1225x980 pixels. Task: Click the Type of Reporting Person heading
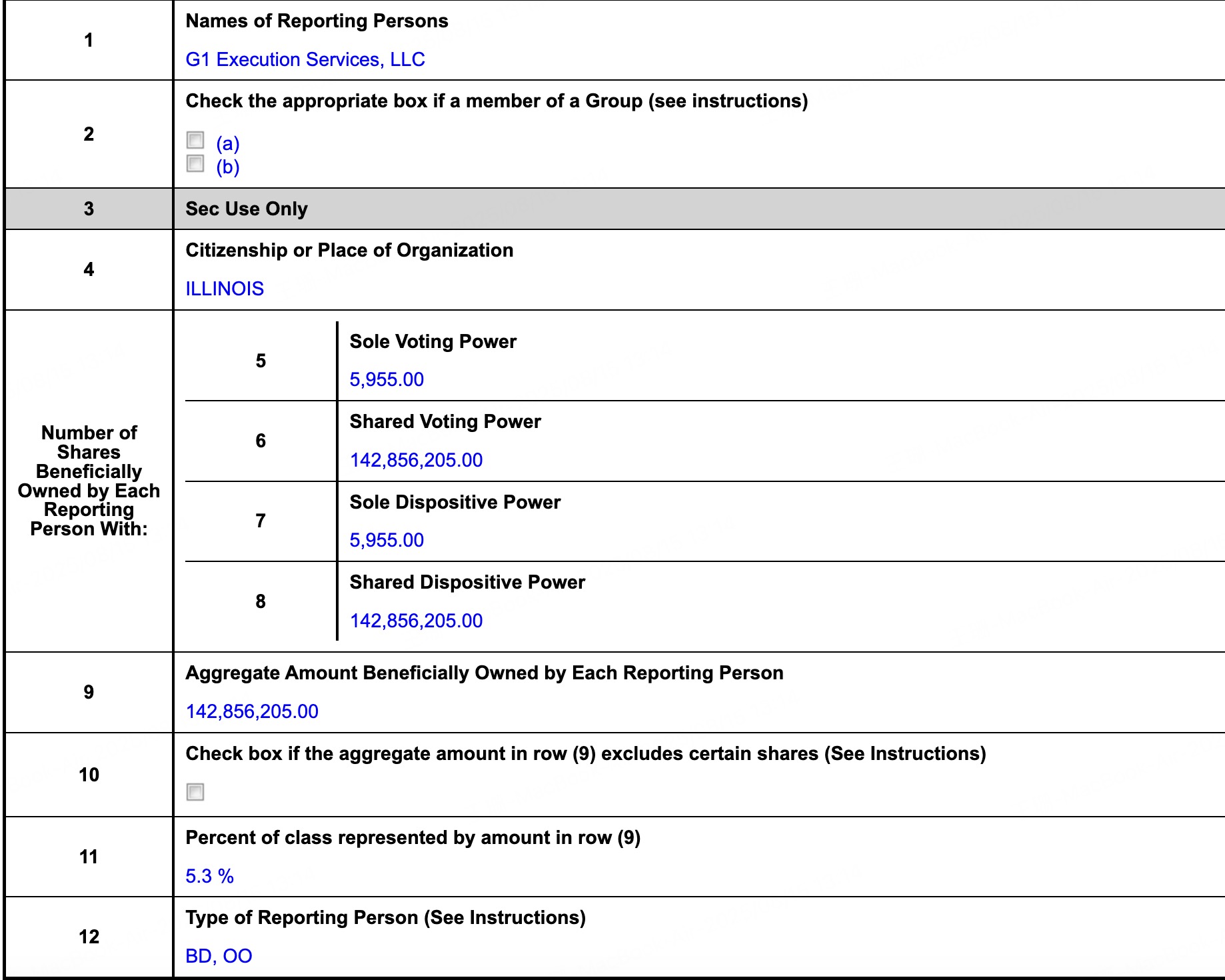[x=386, y=918]
